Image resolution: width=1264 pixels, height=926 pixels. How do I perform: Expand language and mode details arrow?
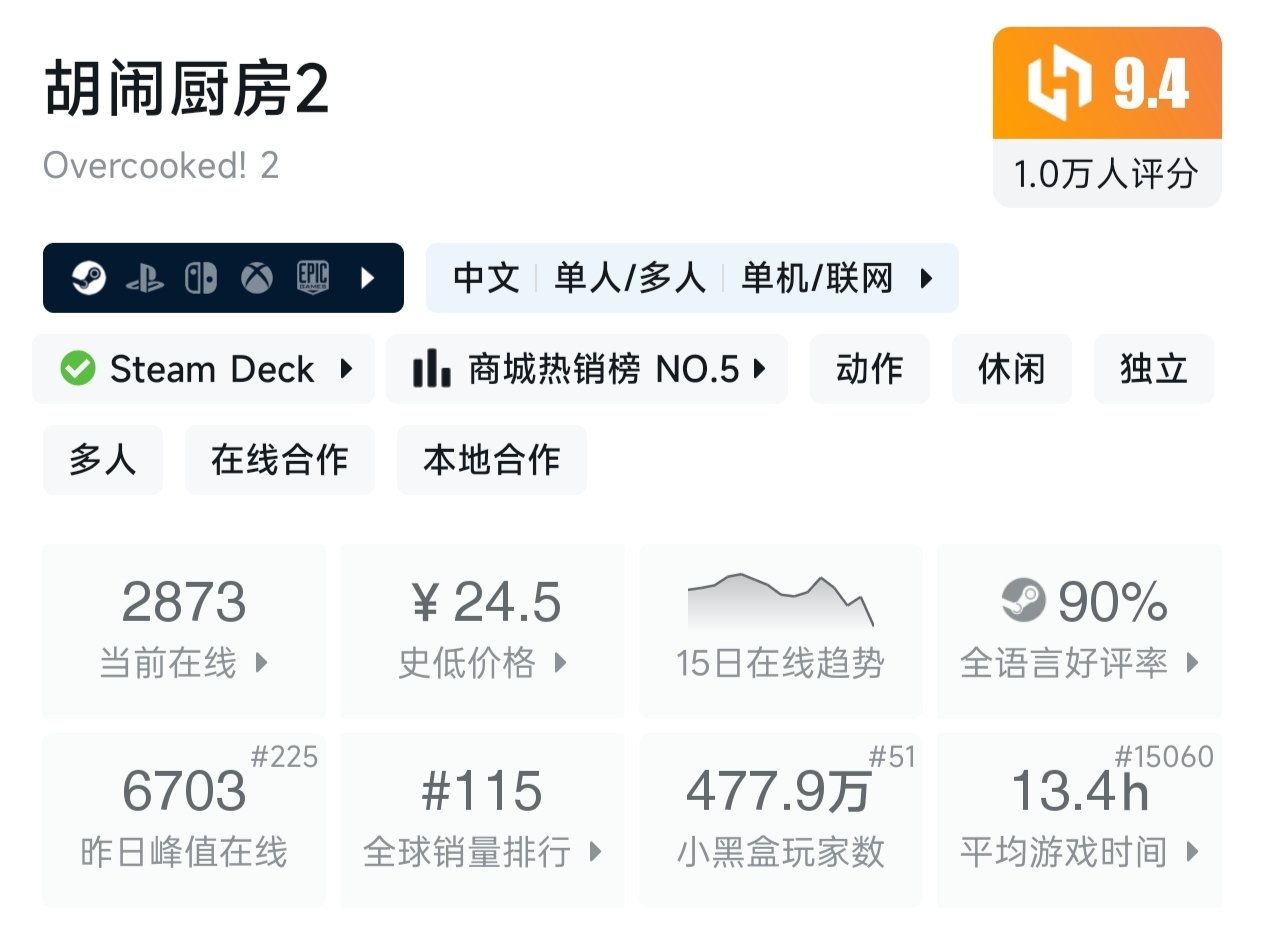coord(926,278)
